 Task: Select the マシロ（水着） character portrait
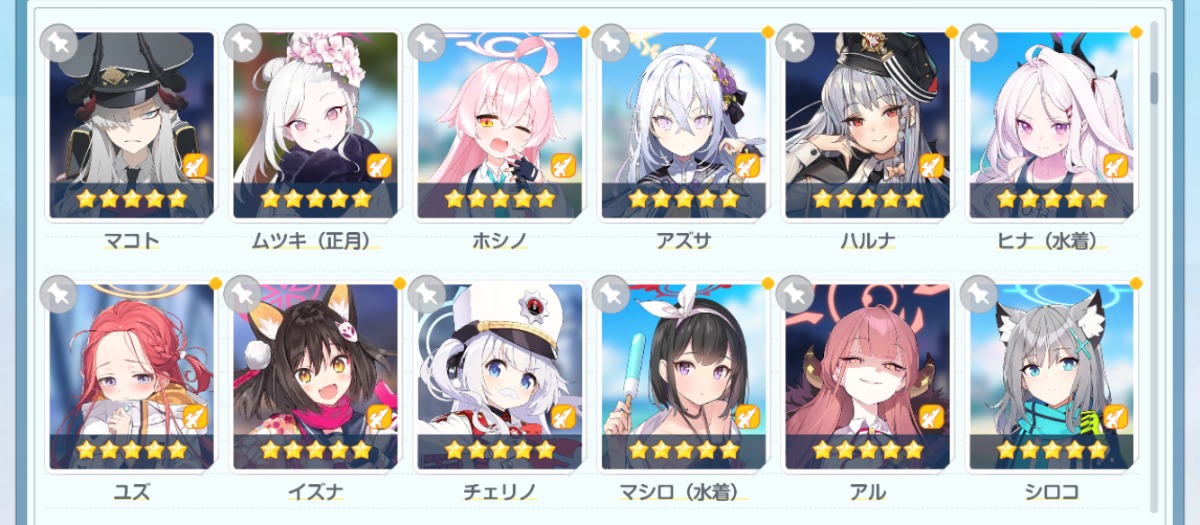683,376
